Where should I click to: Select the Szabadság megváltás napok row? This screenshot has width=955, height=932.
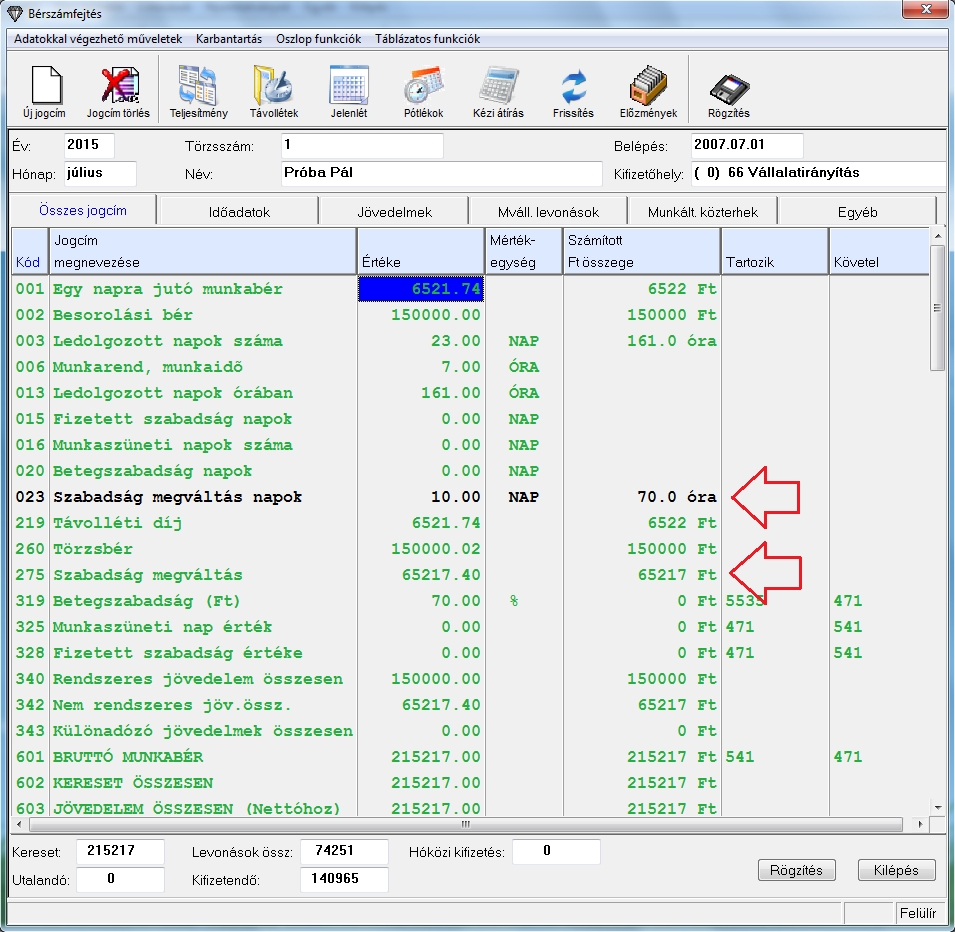pos(177,497)
